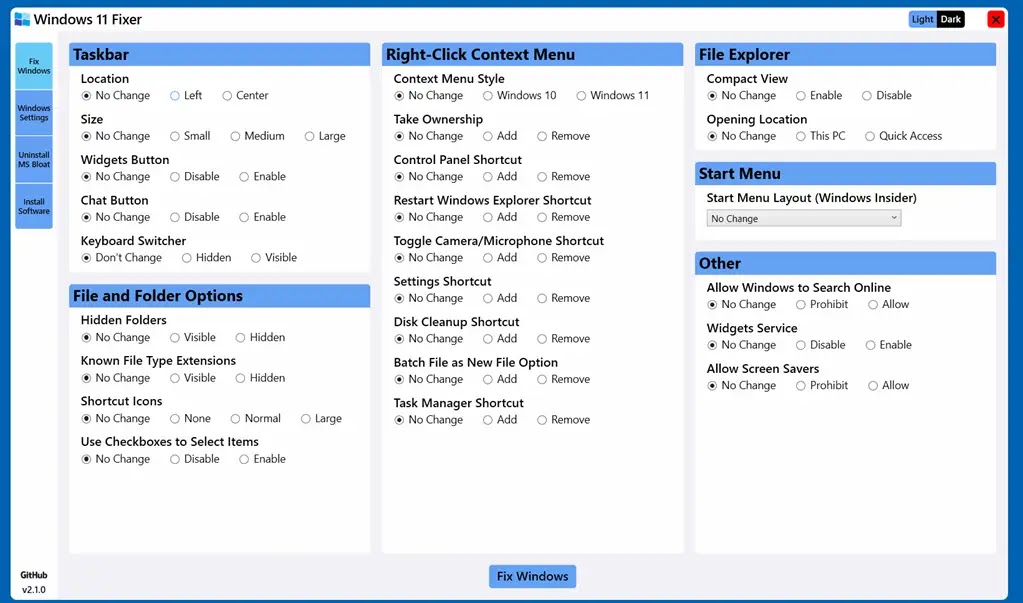The width and height of the screenshot is (1023, 603).
Task: Close the Windows 11 Fixer window
Action: click(996, 20)
